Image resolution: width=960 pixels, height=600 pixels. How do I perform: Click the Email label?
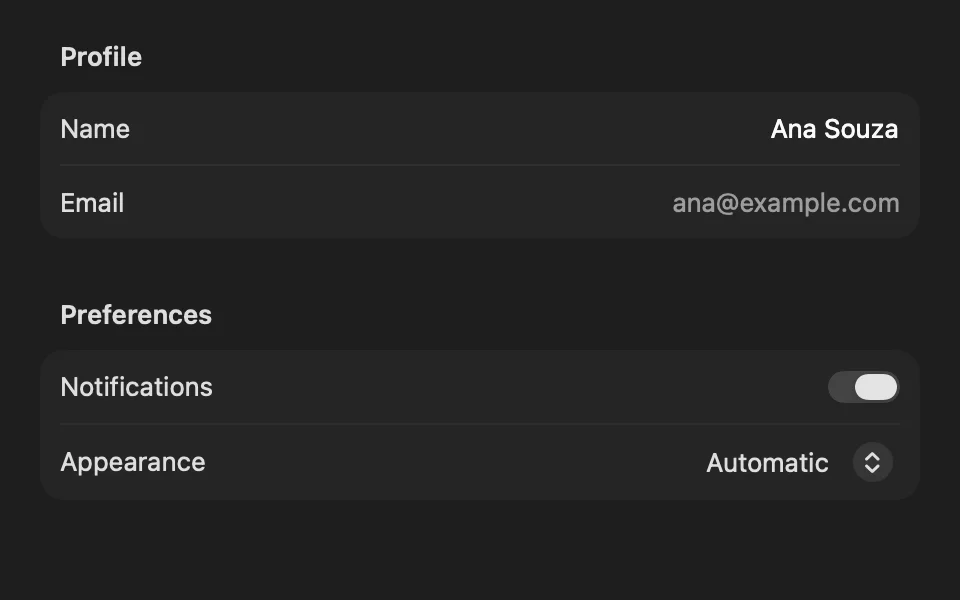tap(92, 203)
